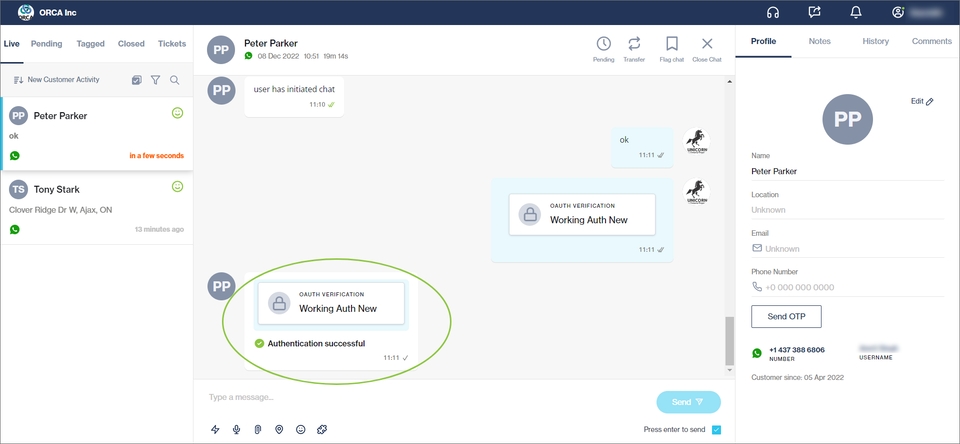Open the chat list filter
Image resolution: width=960 pixels, height=444 pixels.
[156, 80]
